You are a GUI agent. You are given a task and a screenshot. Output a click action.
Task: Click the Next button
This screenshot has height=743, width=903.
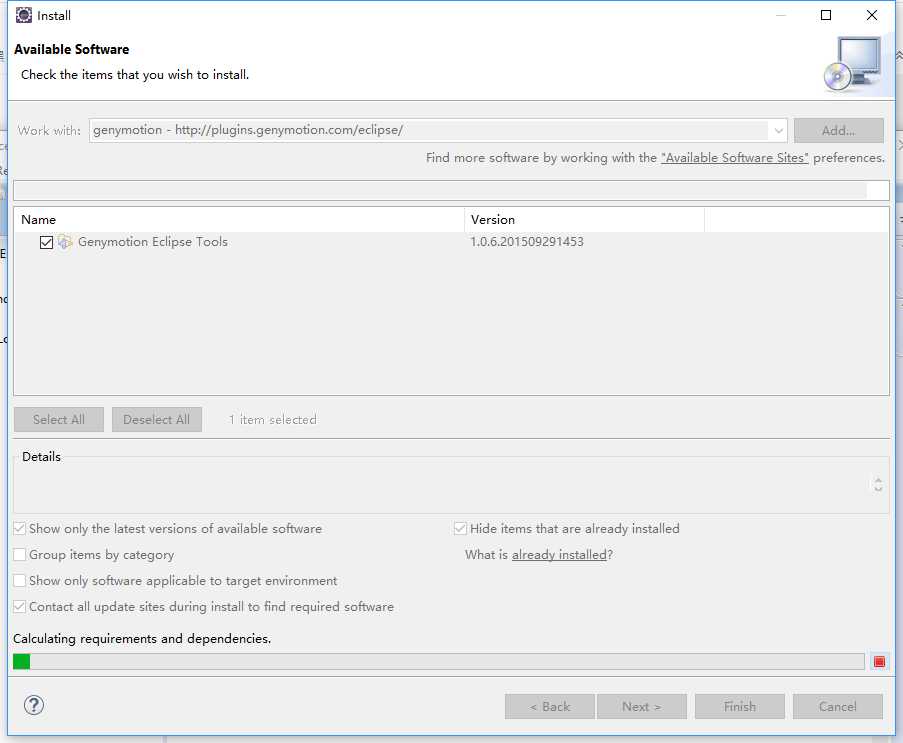[x=642, y=707]
